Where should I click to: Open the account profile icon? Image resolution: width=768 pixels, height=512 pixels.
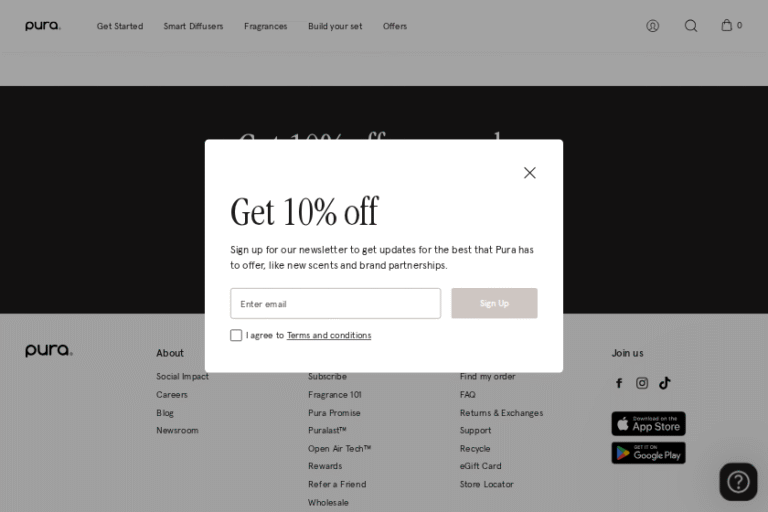653,26
